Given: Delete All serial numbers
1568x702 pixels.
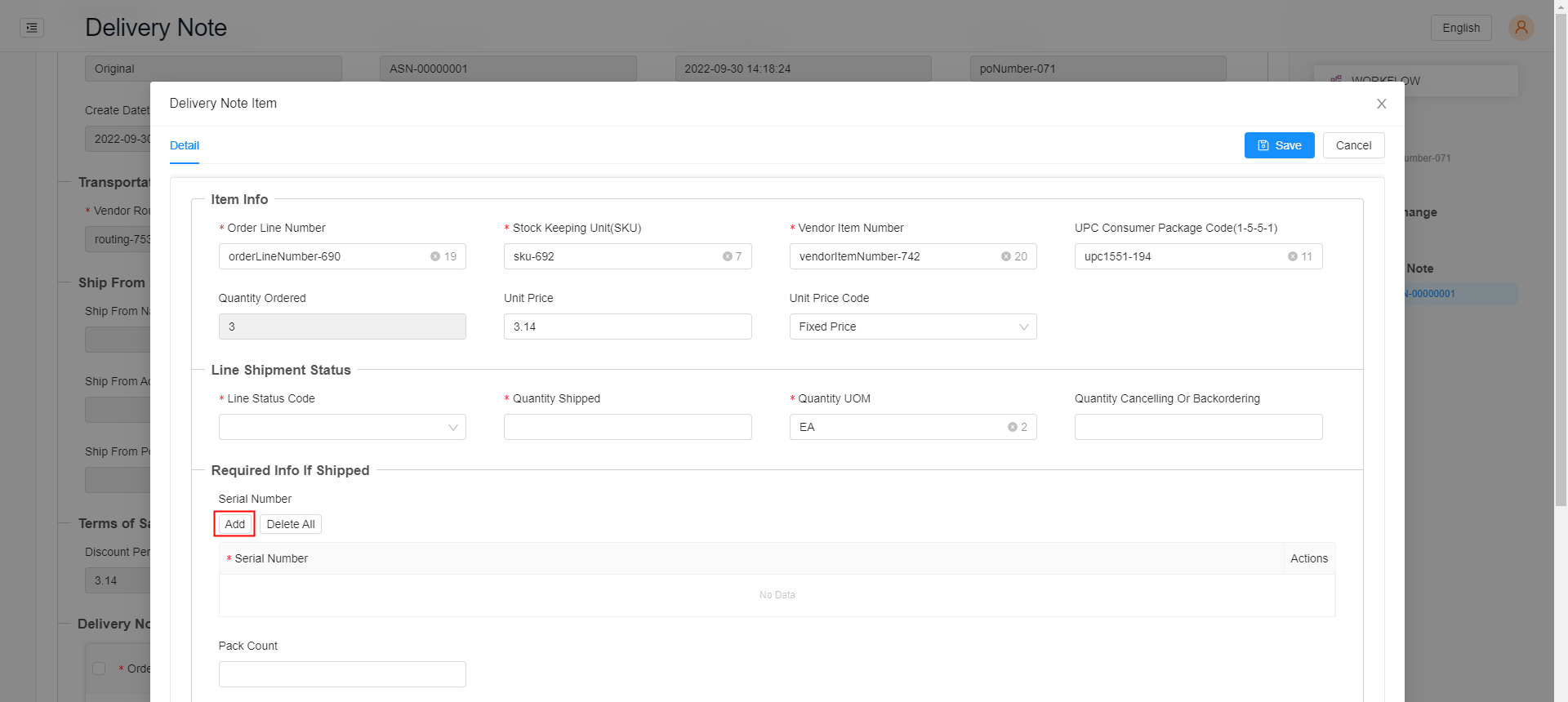Looking at the screenshot, I should (291, 524).
